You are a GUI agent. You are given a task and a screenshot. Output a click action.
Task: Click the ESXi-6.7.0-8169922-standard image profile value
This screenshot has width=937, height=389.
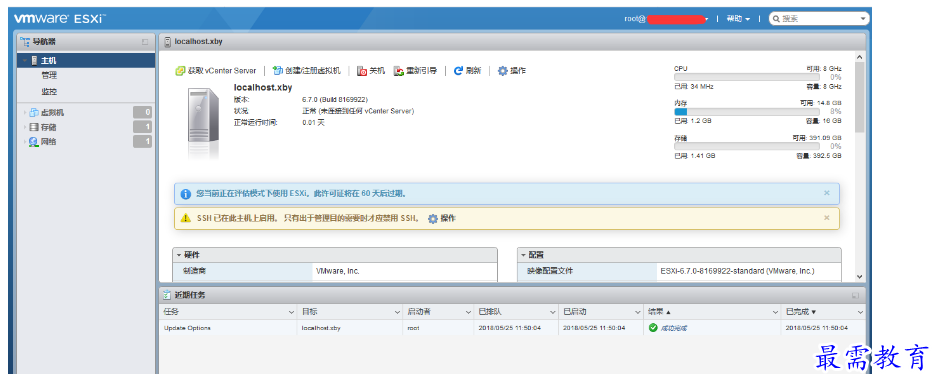click(737, 271)
